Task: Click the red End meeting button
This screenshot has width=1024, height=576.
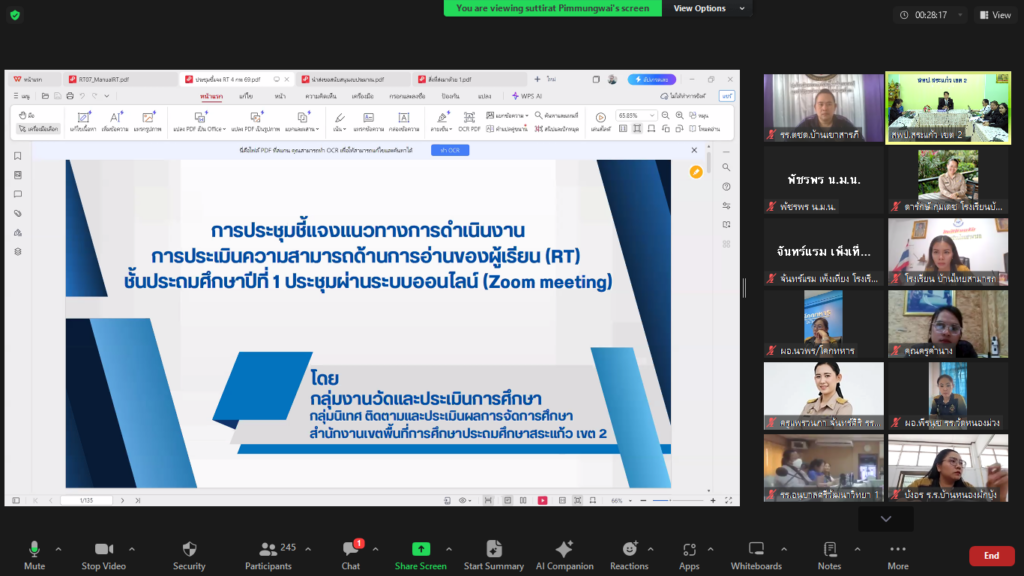Action: click(x=991, y=556)
